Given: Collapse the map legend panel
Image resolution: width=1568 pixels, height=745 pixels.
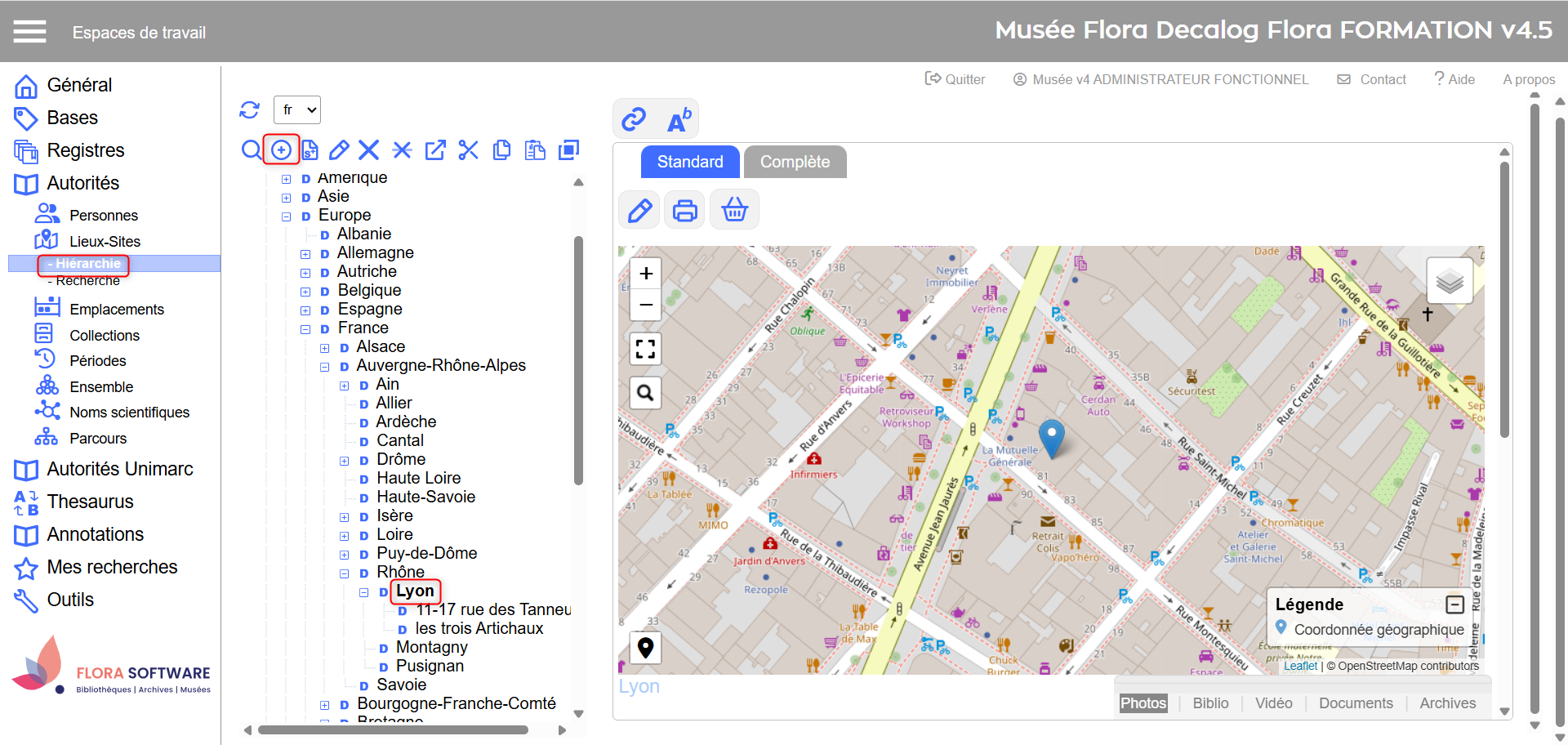Looking at the screenshot, I should pyautogui.click(x=1454, y=604).
